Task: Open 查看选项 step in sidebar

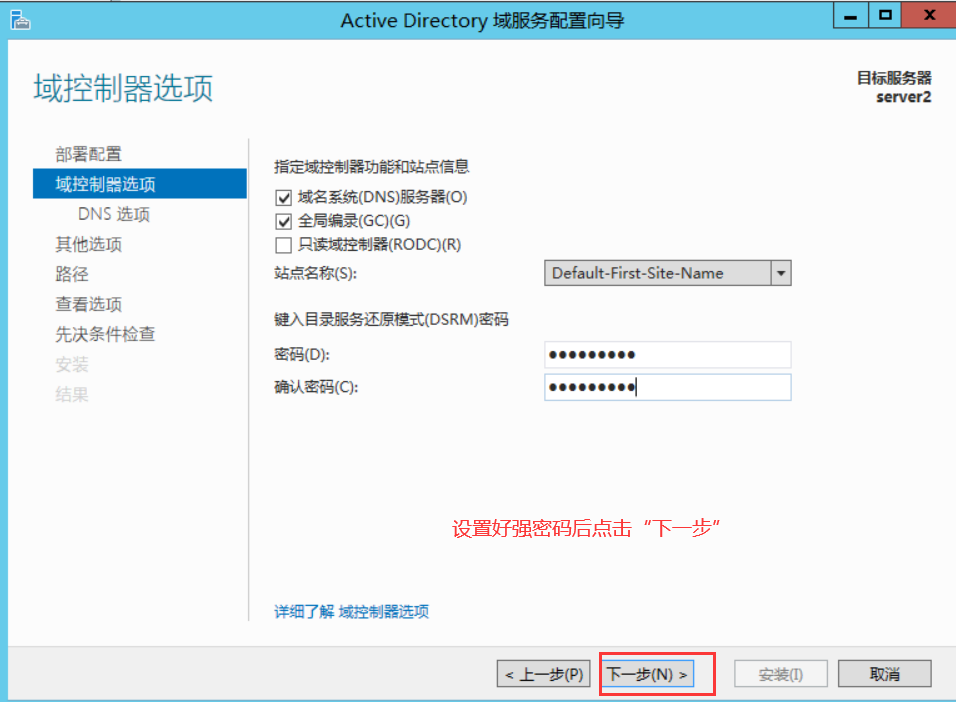Action: 88,304
